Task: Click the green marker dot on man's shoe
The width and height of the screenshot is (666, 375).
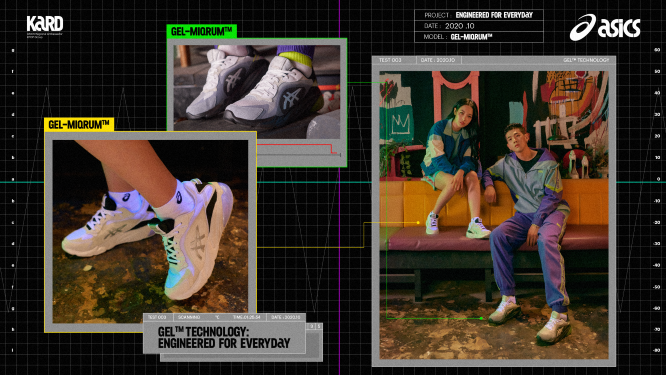Action: [481, 318]
